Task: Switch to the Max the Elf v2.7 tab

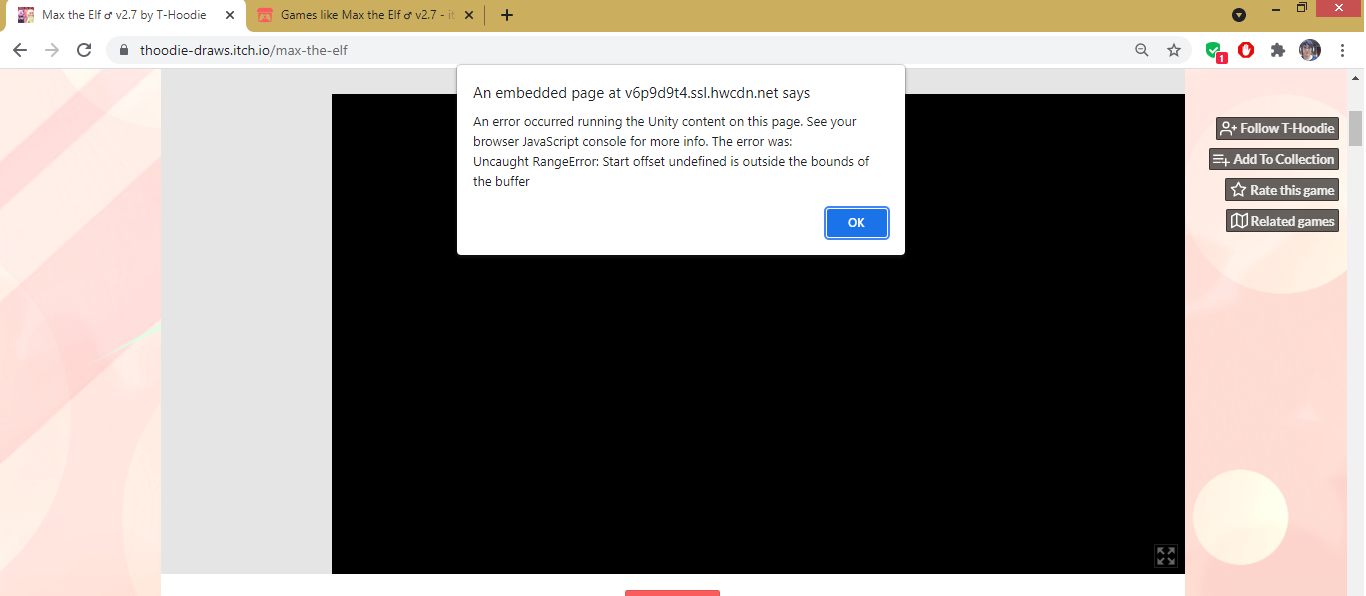Action: click(x=124, y=15)
